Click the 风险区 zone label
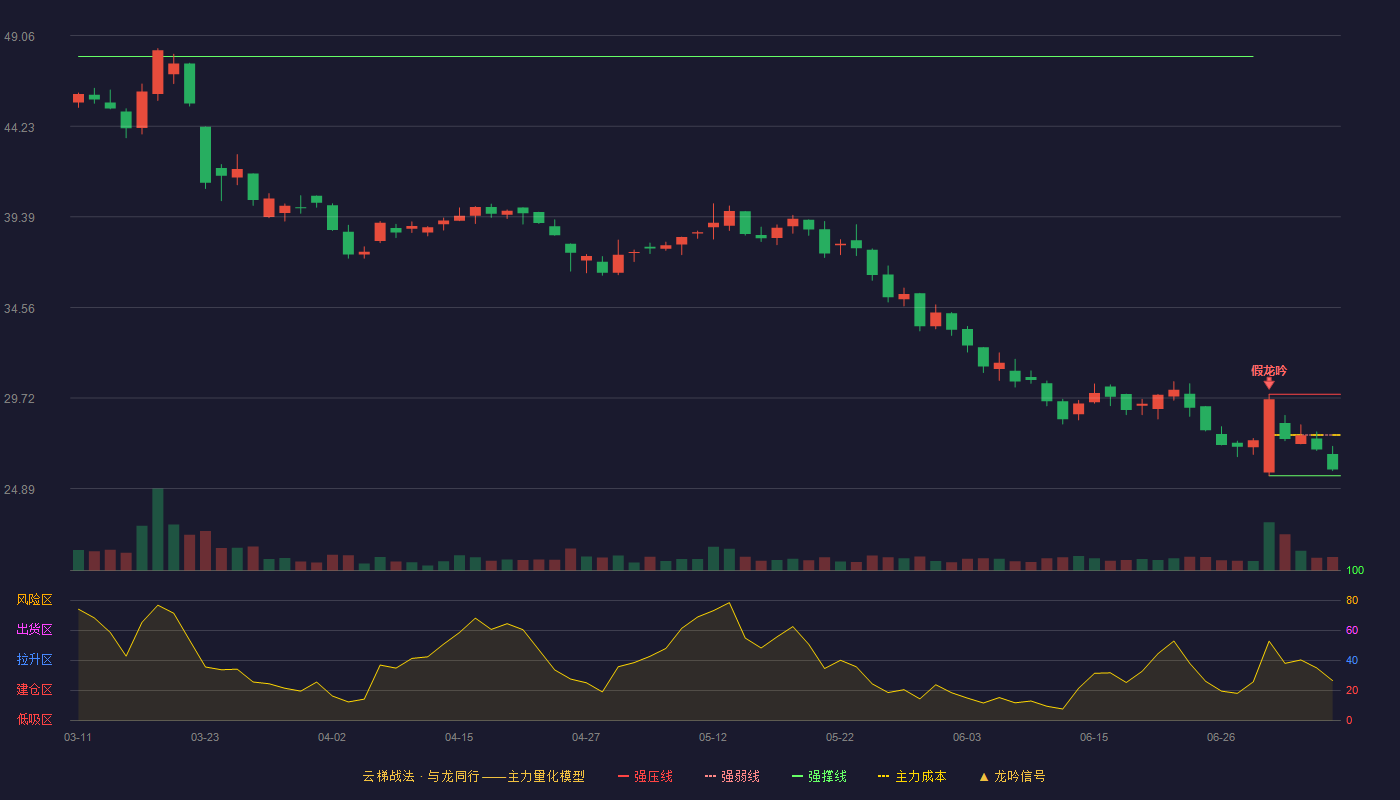The image size is (1400, 800). click(x=34, y=600)
